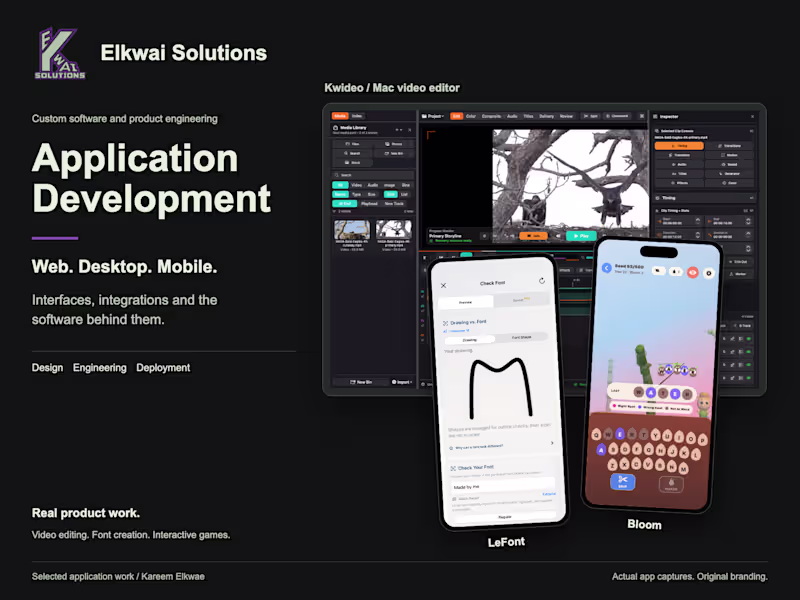Viewport: 800px width, 600px height.
Task: Click the New Bin button under Photos
Action: tap(394, 153)
